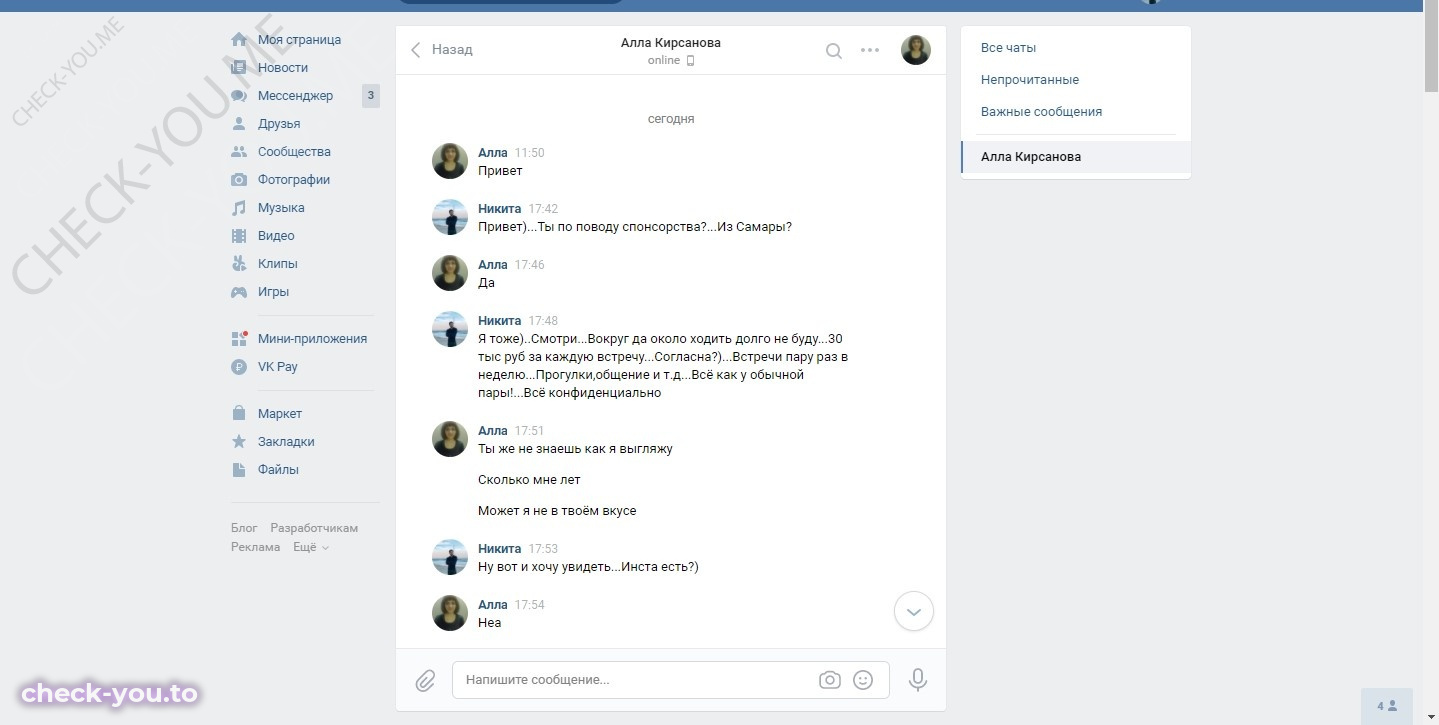Image resolution: width=1439 pixels, height=725 pixels.
Task: Click the Новости newspaper icon
Action: (239, 68)
